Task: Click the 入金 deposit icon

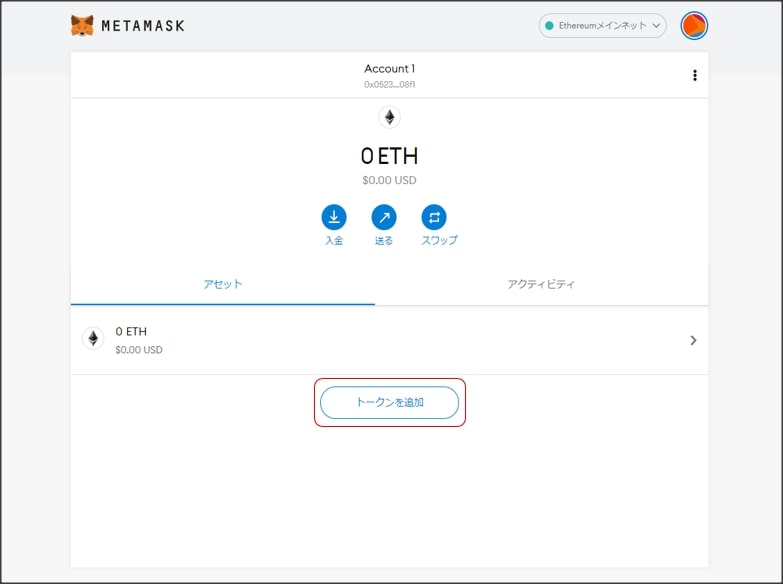Action: (x=334, y=217)
